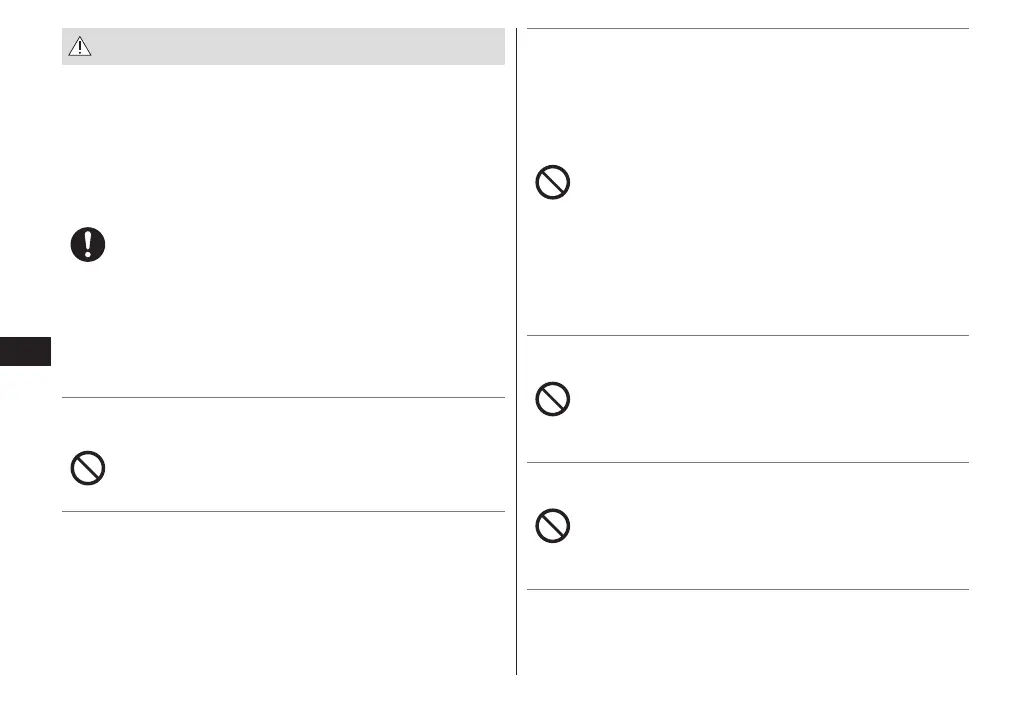Click the bottommost divider line in the right column
Viewport: 1032px width, 726px height.
click(747, 589)
